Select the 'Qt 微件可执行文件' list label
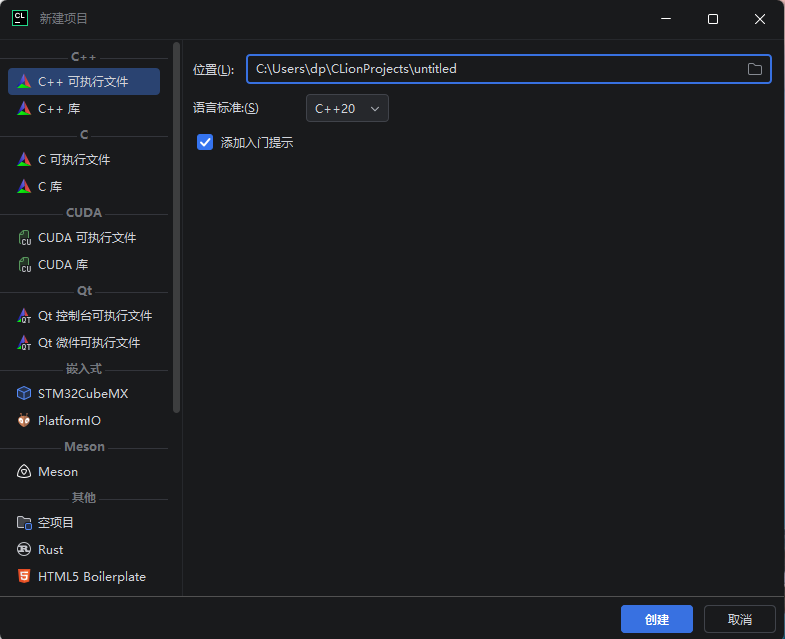The image size is (785, 639). point(89,343)
